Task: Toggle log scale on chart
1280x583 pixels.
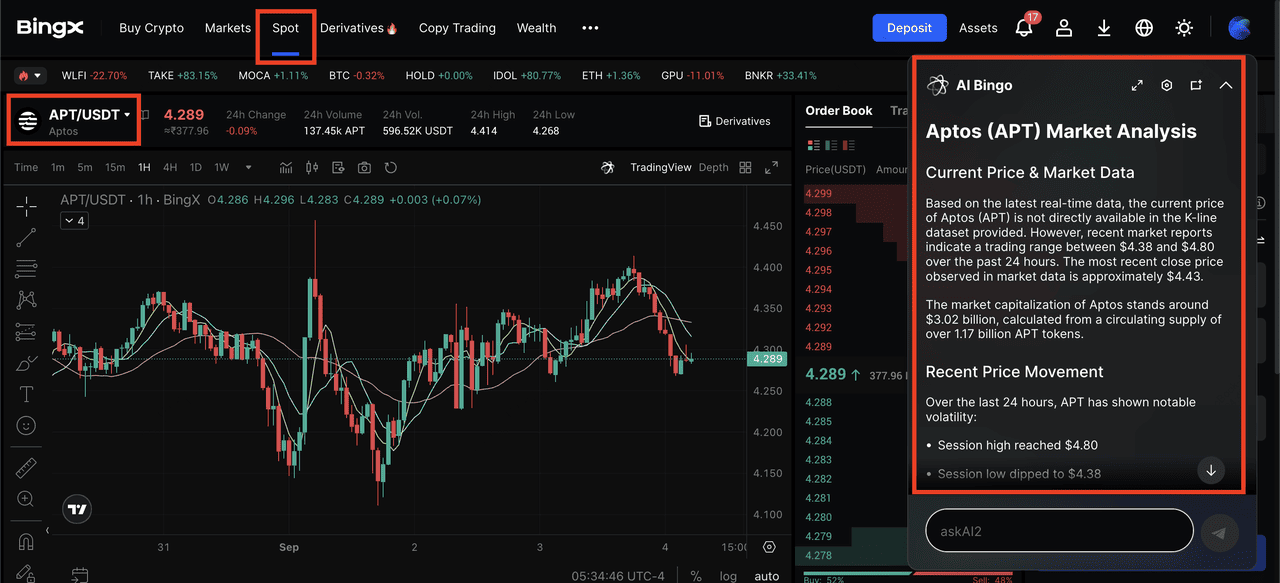Action: tap(728, 576)
